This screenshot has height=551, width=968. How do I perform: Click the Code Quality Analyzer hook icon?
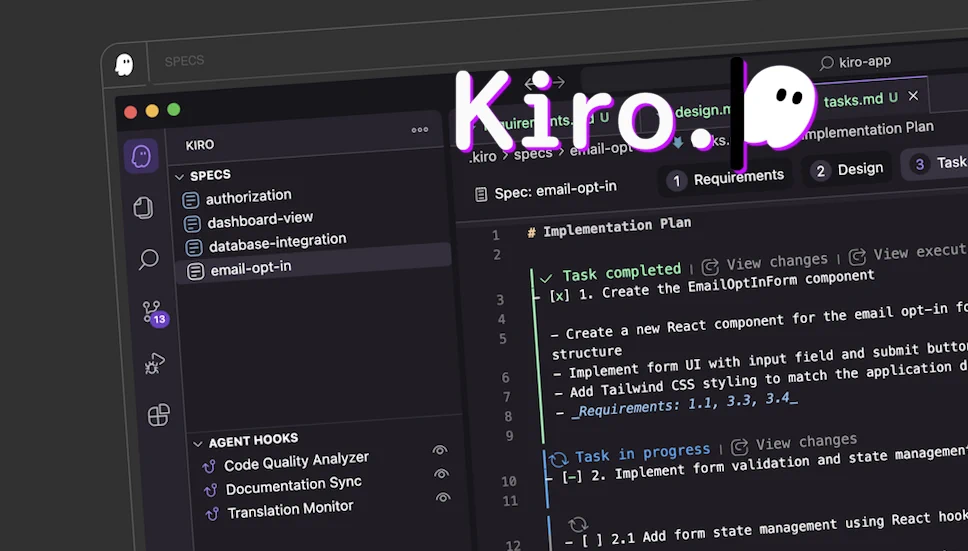[209, 466]
